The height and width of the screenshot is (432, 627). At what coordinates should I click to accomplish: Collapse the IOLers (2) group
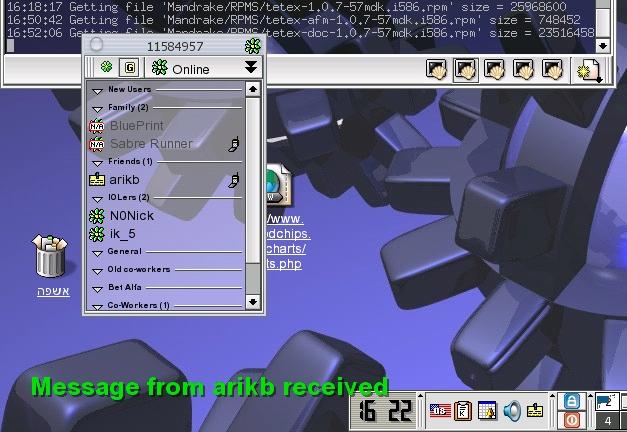(97, 199)
